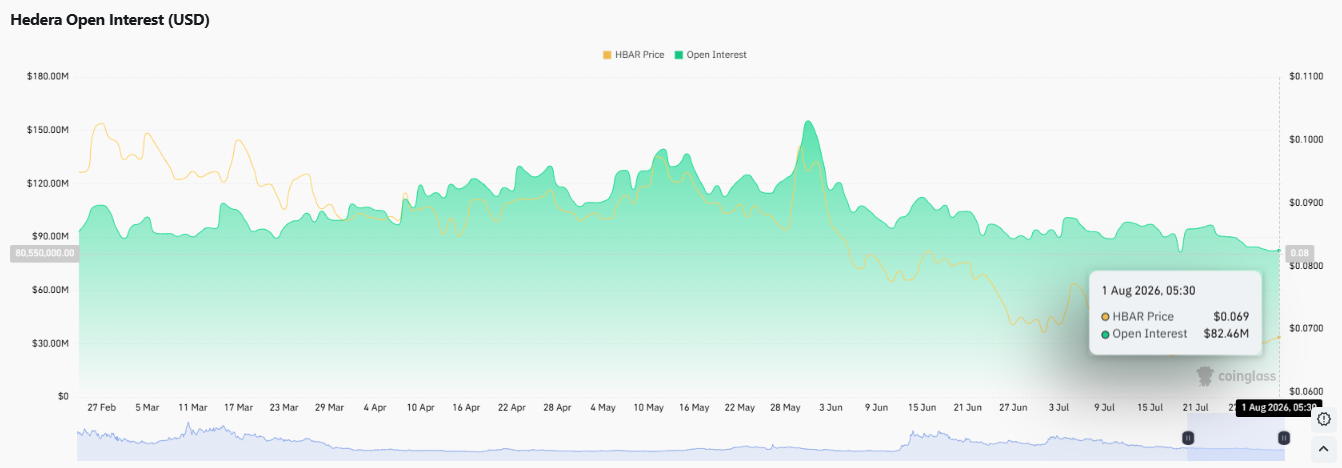Screen dimensions: 1342x468
Task: Open the report/alert badge icon
Action: [x=1323, y=419]
